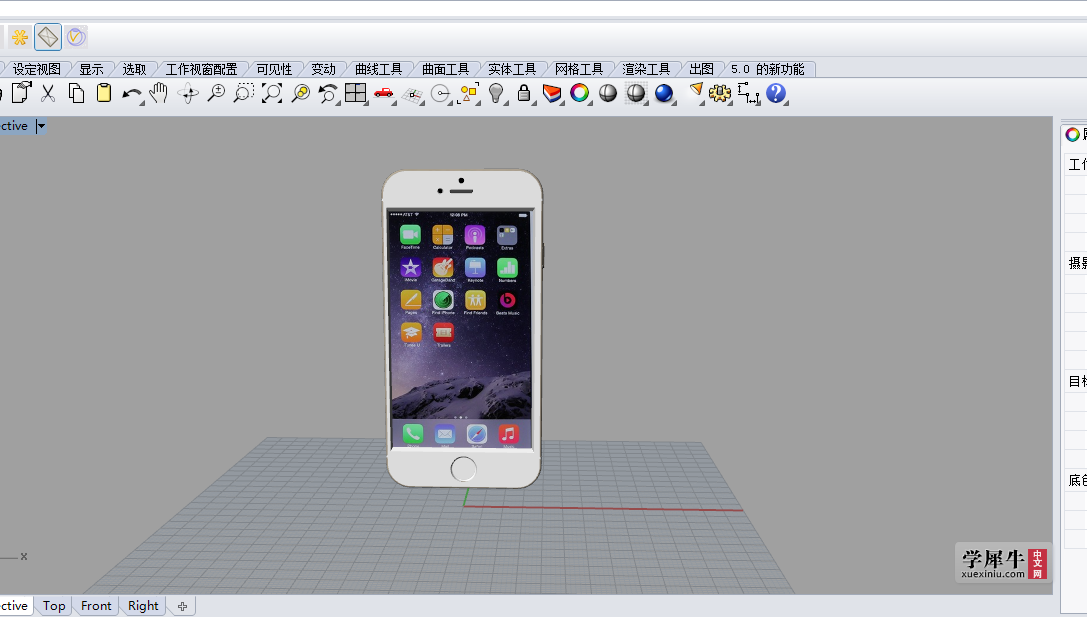Viewport: 1087px width, 617px height.
Task: Open the 曲面工具 toolbar tab
Action: pos(446,69)
